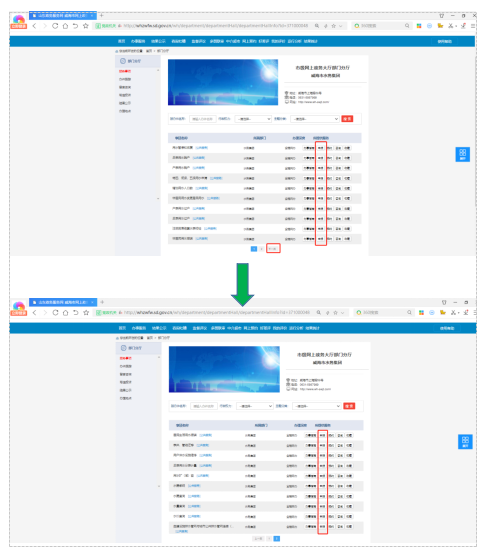Click the red search button in the upper filter bar
Image resolution: width=491 pixels, height=559 pixels.
coord(347,119)
